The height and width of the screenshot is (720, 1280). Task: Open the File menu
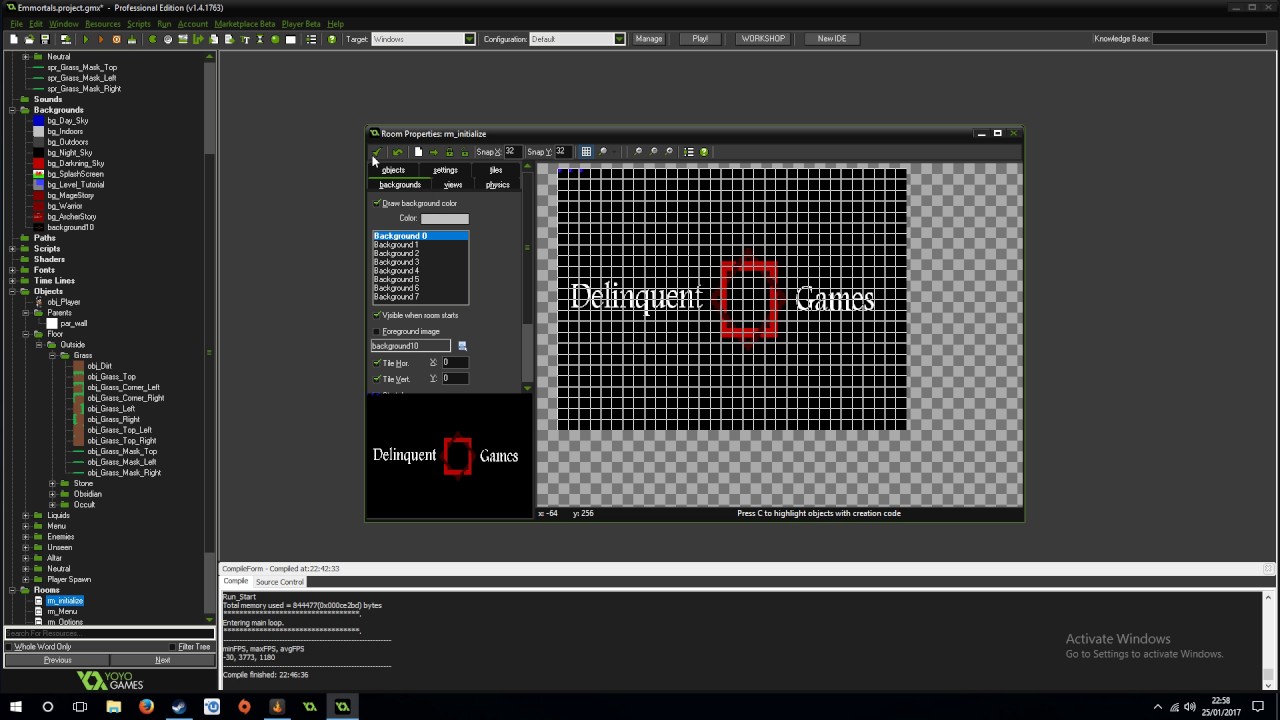[x=16, y=24]
